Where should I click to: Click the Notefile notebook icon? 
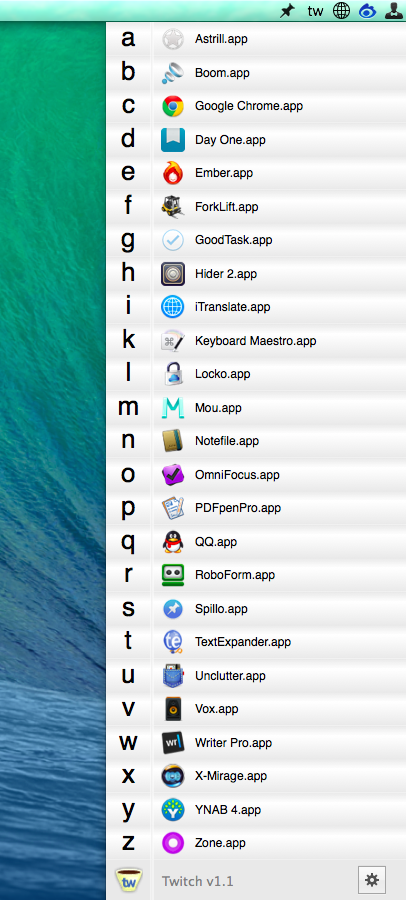tap(173, 441)
